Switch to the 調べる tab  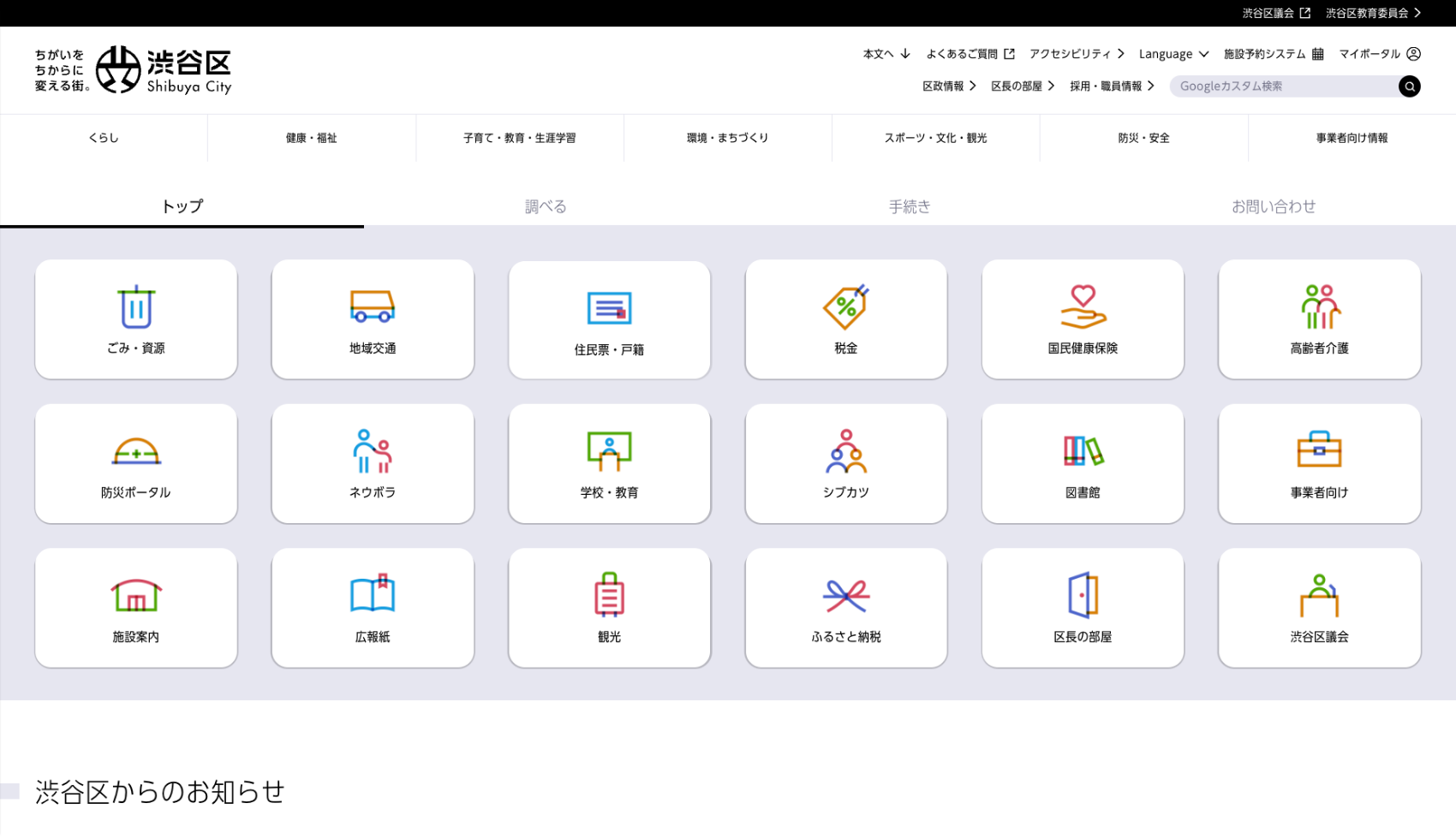pyautogui.click(x=546, y=206)
